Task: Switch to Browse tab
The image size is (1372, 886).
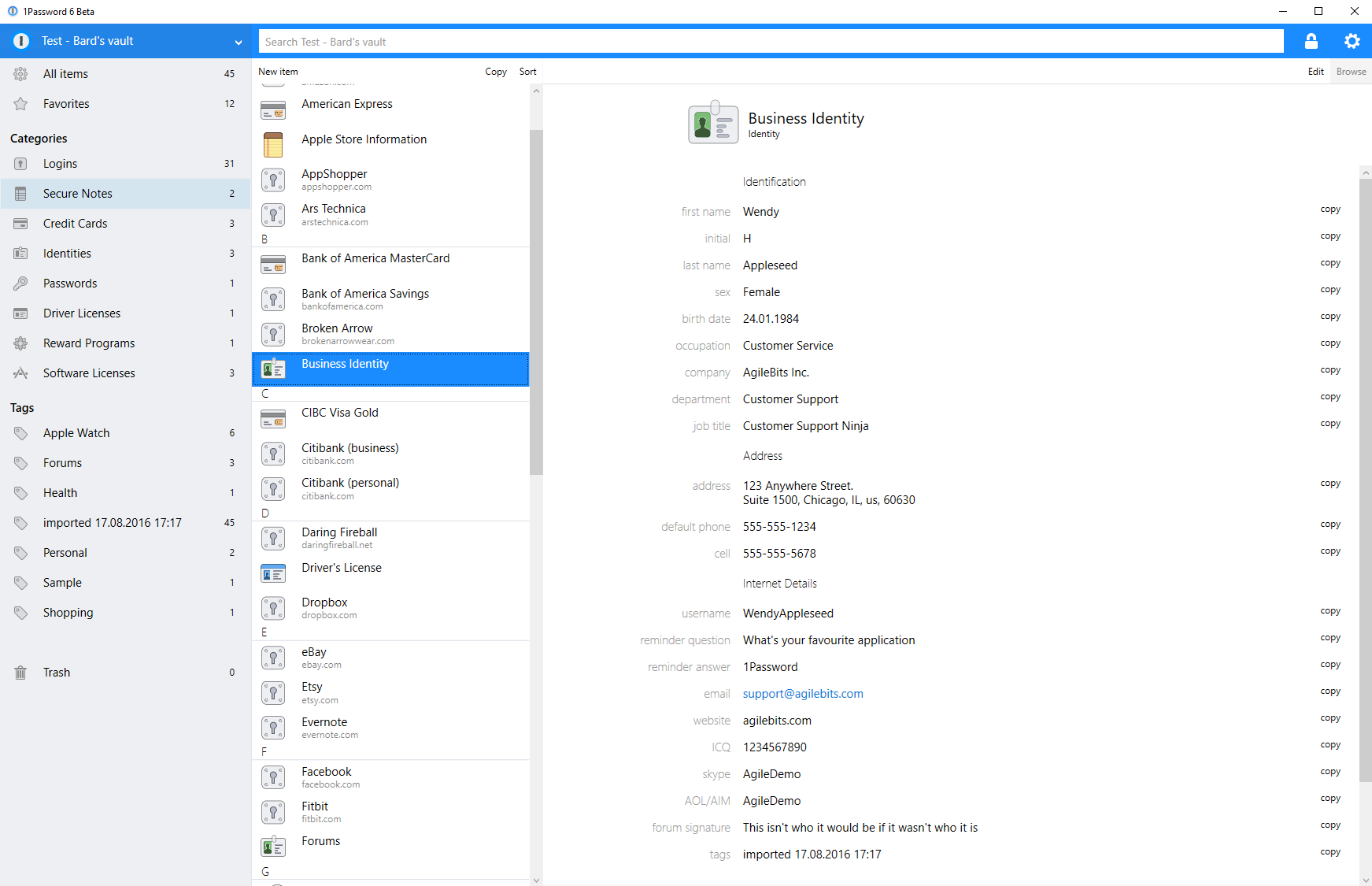Action: (1352, 72)
